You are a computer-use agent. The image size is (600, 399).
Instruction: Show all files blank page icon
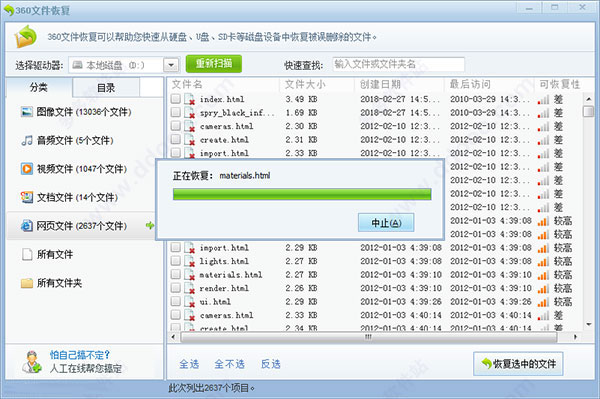(x=27, y=254)
